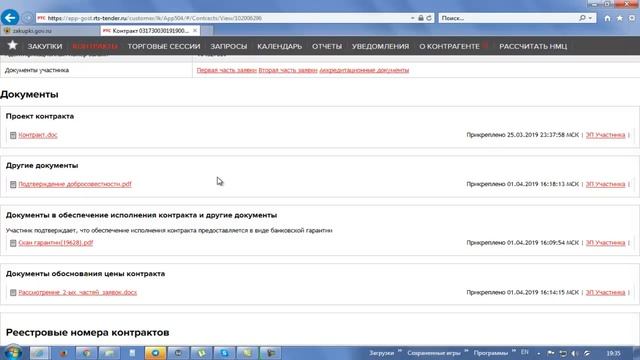Switch to the zakupki.gov.ru tab

50,31
